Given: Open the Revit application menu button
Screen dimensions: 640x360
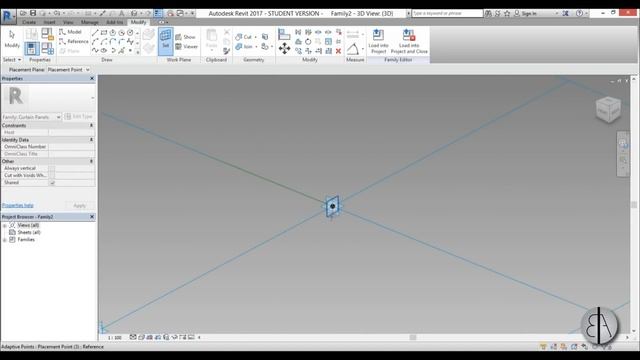Looking at the screenshot, I should pyautogui.click(x=8, y=16).
